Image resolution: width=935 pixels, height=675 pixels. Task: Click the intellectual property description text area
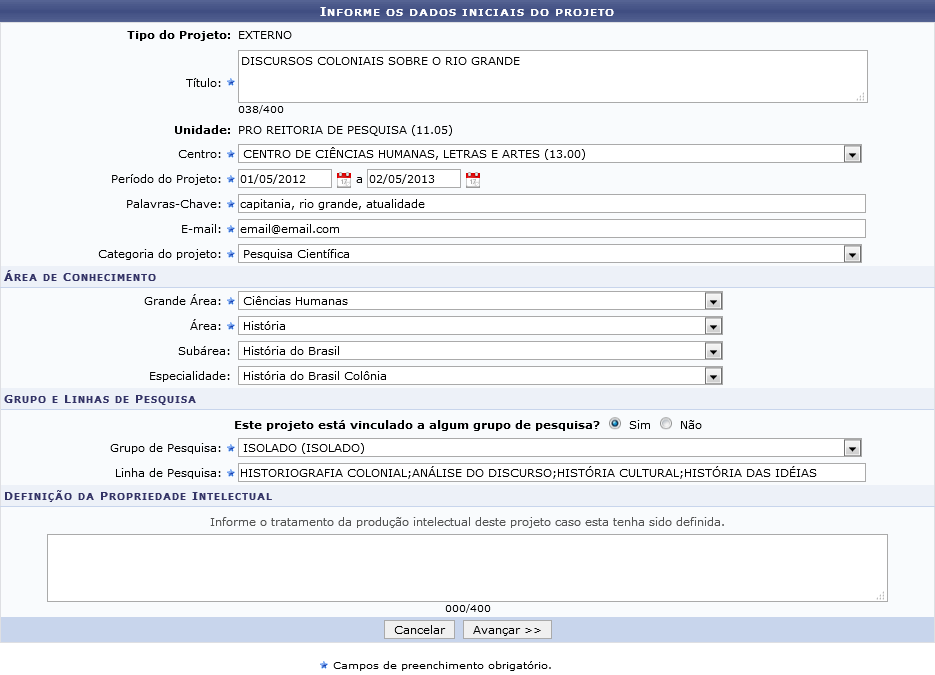click(467, 565)
